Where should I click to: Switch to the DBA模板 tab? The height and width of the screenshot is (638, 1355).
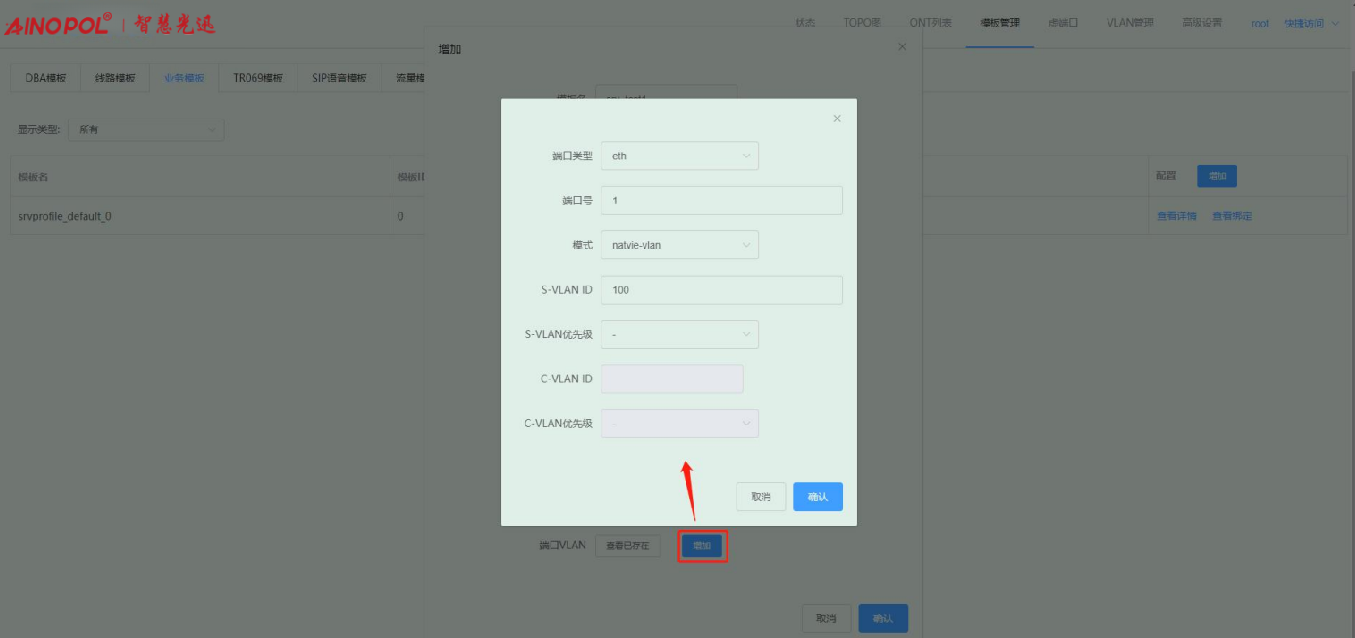(x=45, y=78)
